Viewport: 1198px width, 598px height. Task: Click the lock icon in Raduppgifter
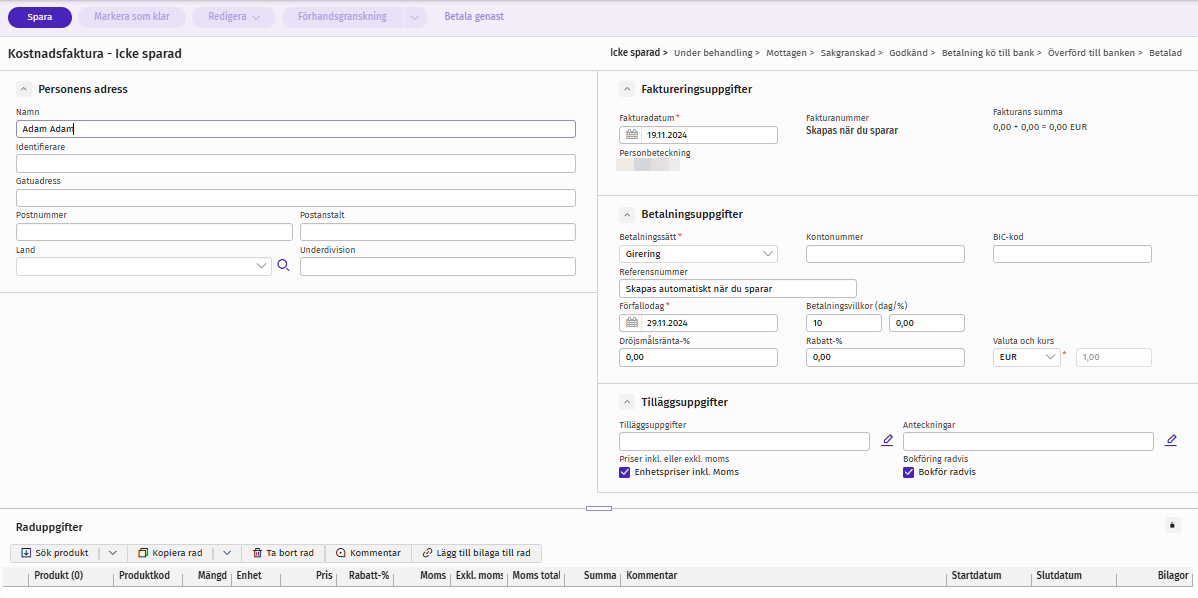pyautogui.click(x=1173, y=525)
